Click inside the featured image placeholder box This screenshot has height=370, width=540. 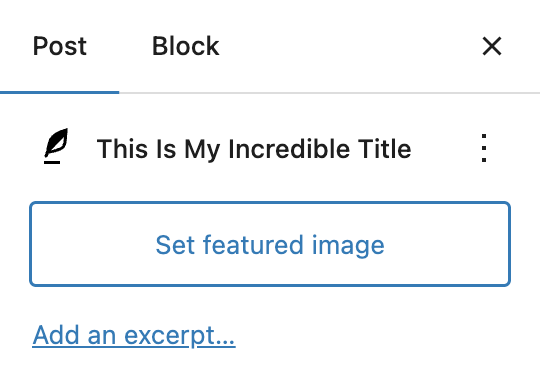click(270, 244)
